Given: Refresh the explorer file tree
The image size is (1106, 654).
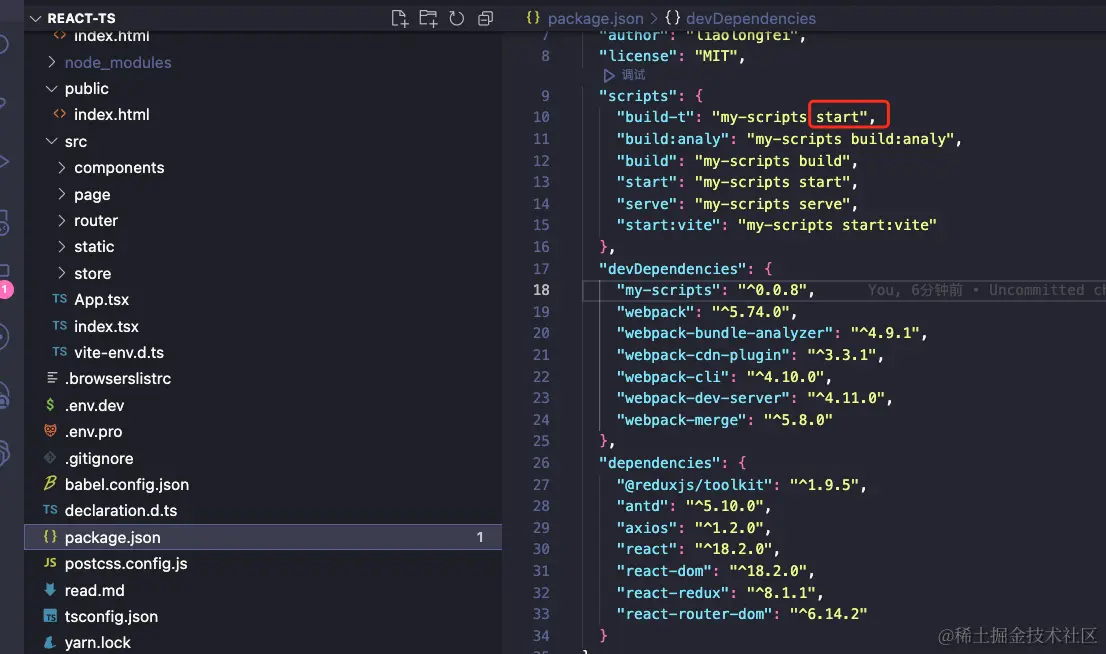Looking at the screenshot, I should (457, 18).
